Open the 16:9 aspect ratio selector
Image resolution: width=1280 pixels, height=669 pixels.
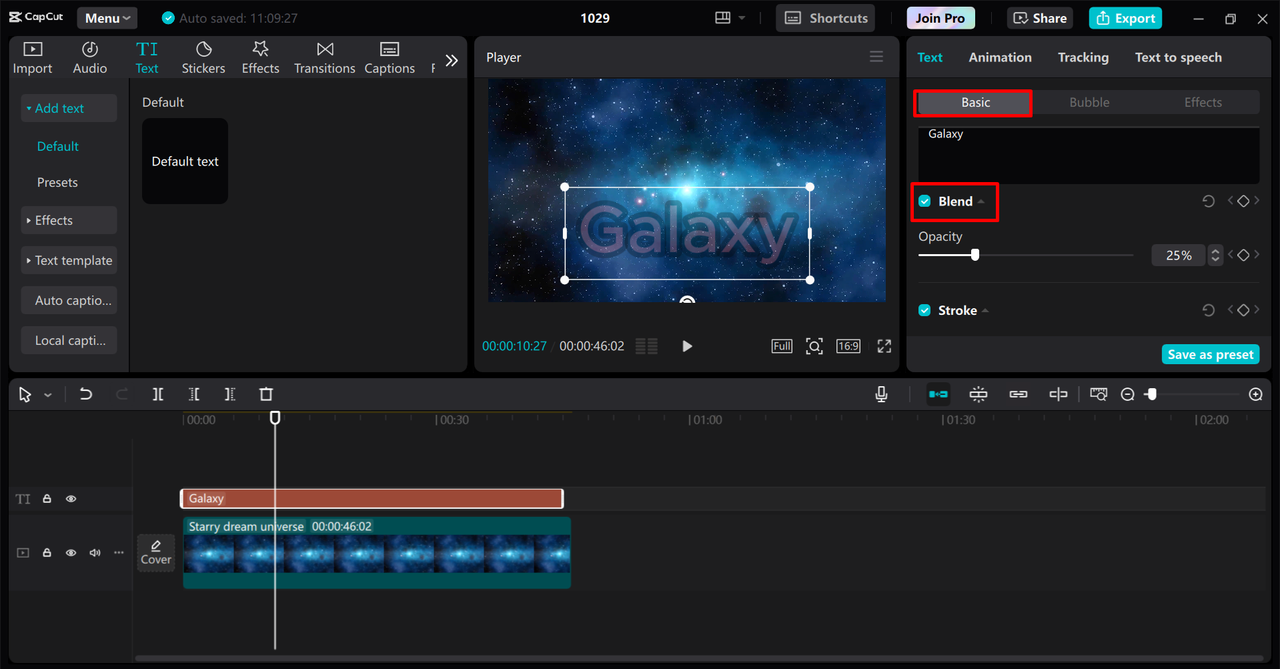point(848,346)
